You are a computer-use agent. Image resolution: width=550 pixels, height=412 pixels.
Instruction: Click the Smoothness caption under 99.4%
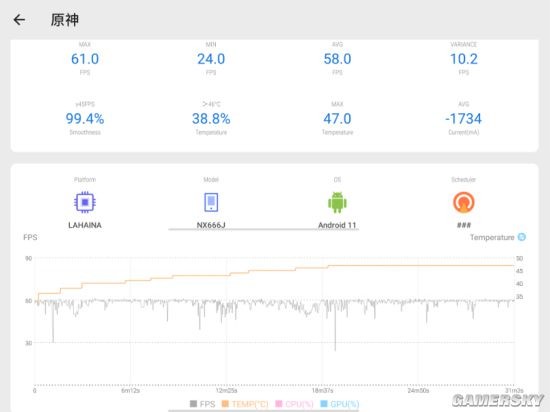tap(85, 132)
